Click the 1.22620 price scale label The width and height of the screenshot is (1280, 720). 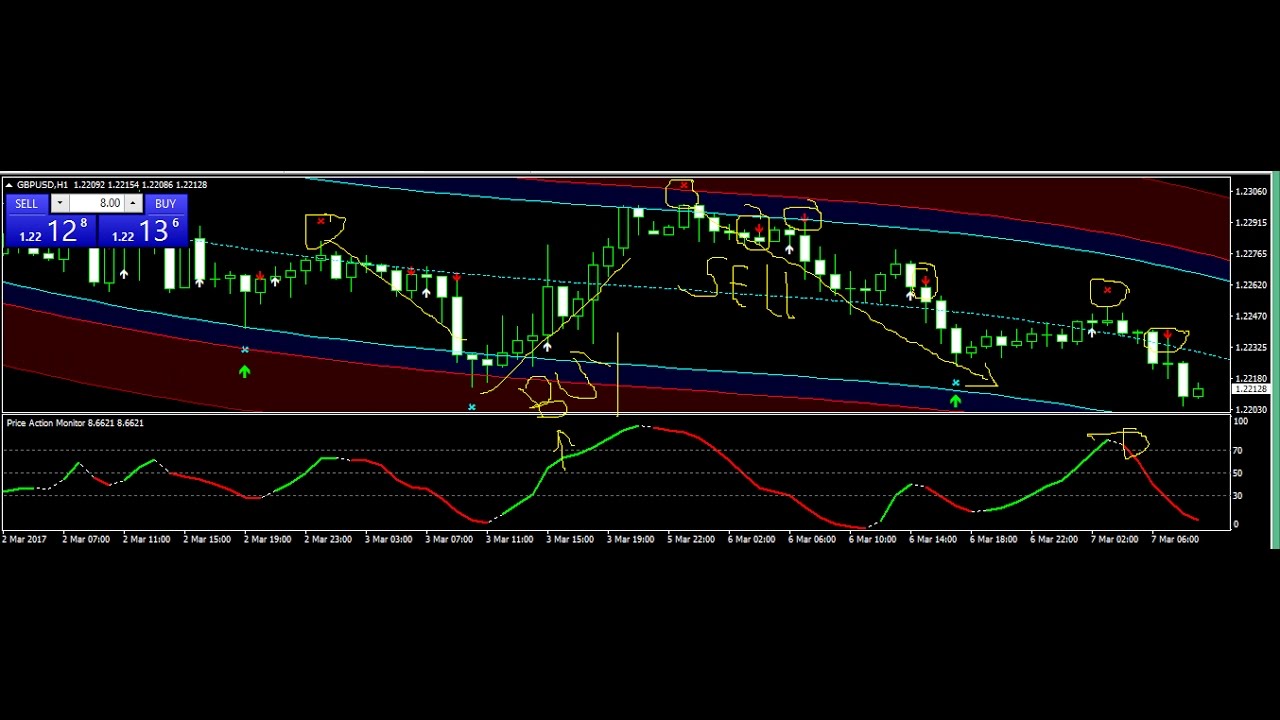pos(1252,285)
